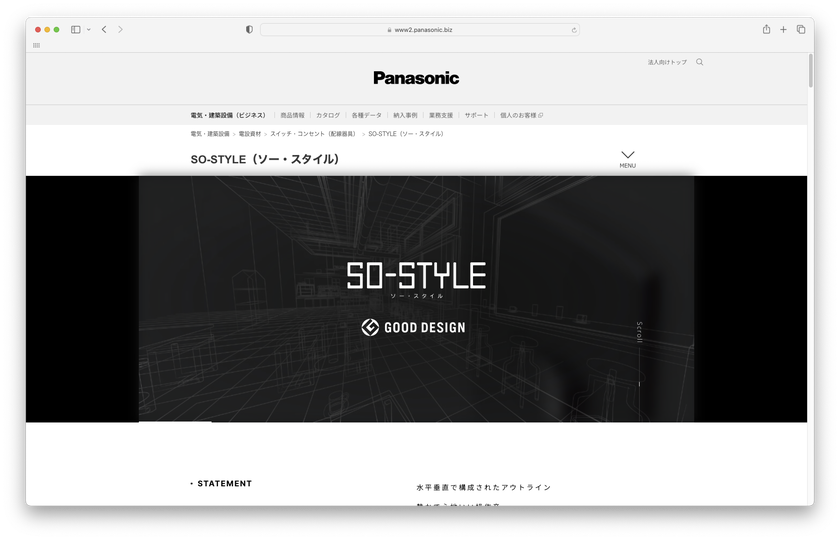Open the 業務支援 menu item

(x=441, y=115)
